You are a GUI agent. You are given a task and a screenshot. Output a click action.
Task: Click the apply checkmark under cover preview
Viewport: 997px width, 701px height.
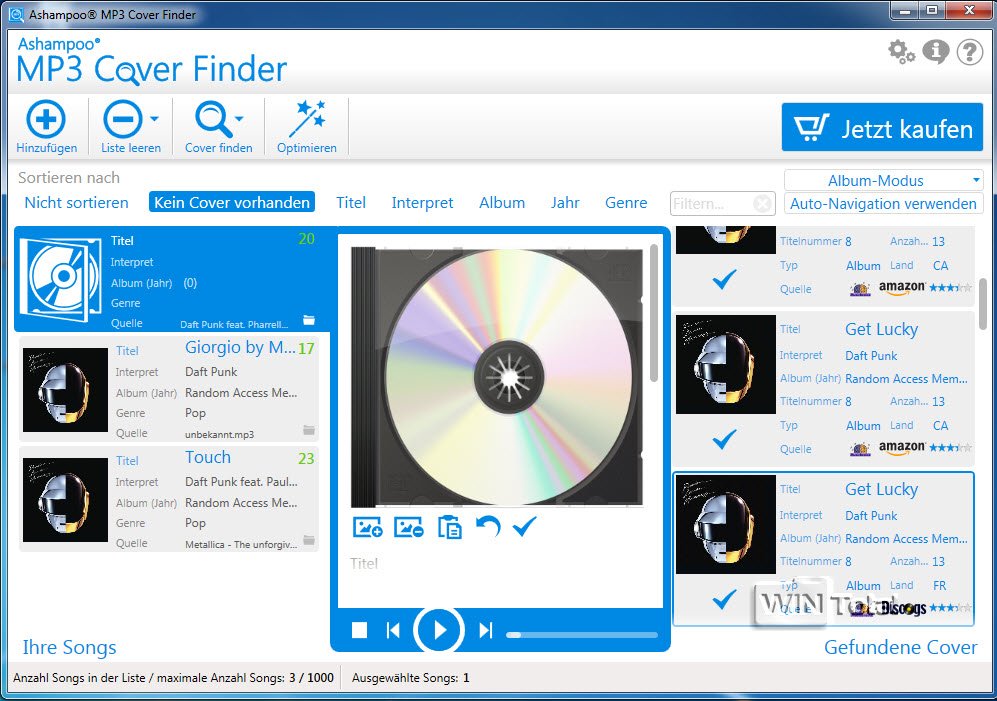[525, 526]
